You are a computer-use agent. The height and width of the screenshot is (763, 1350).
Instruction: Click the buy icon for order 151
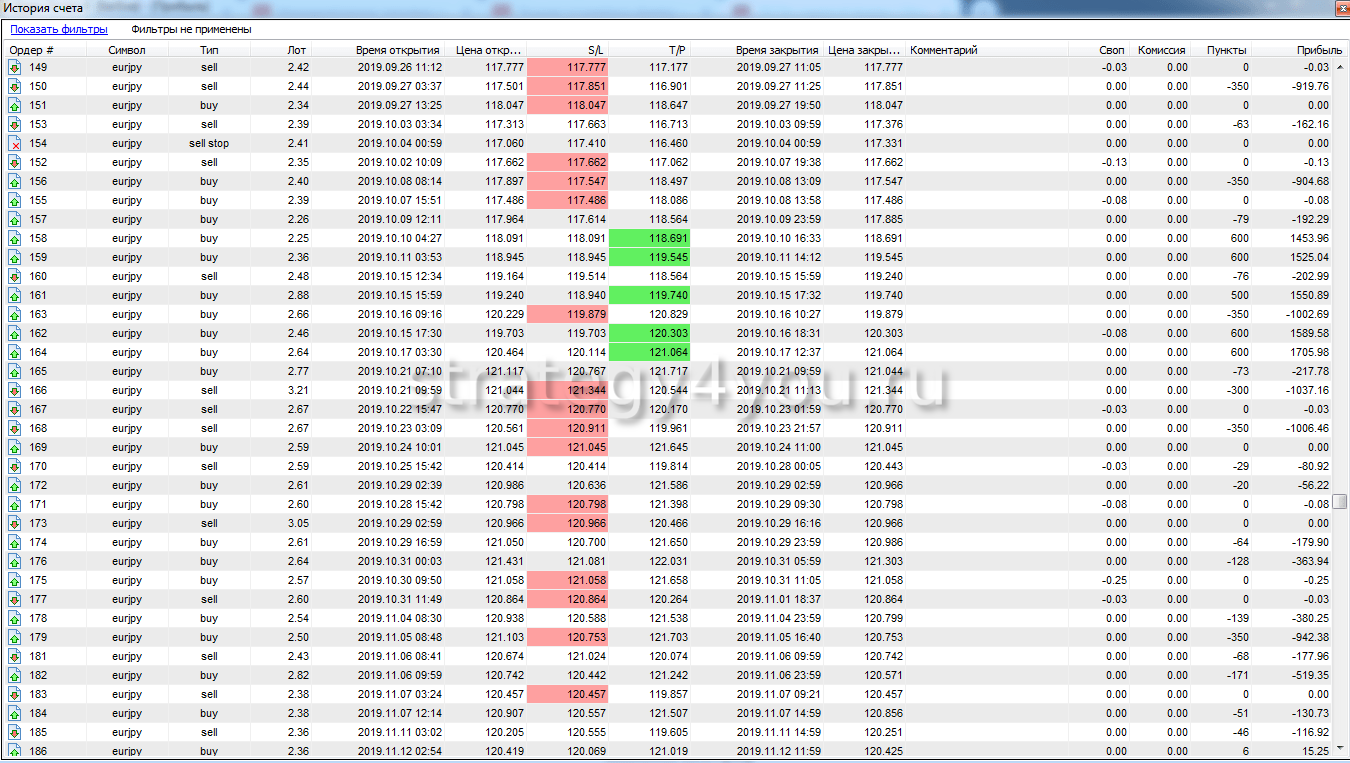15,106
